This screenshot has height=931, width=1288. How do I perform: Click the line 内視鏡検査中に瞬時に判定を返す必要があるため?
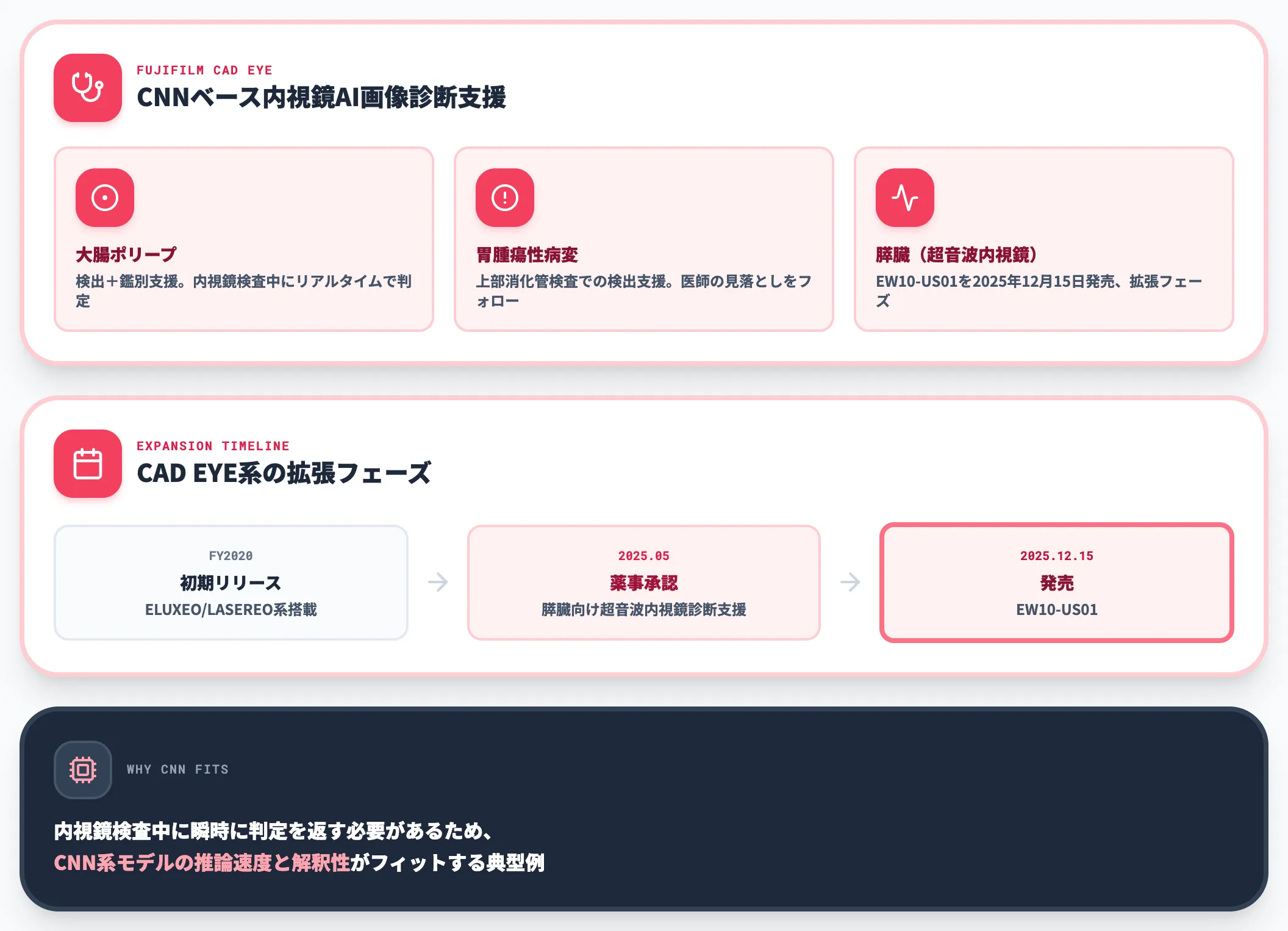273,831
